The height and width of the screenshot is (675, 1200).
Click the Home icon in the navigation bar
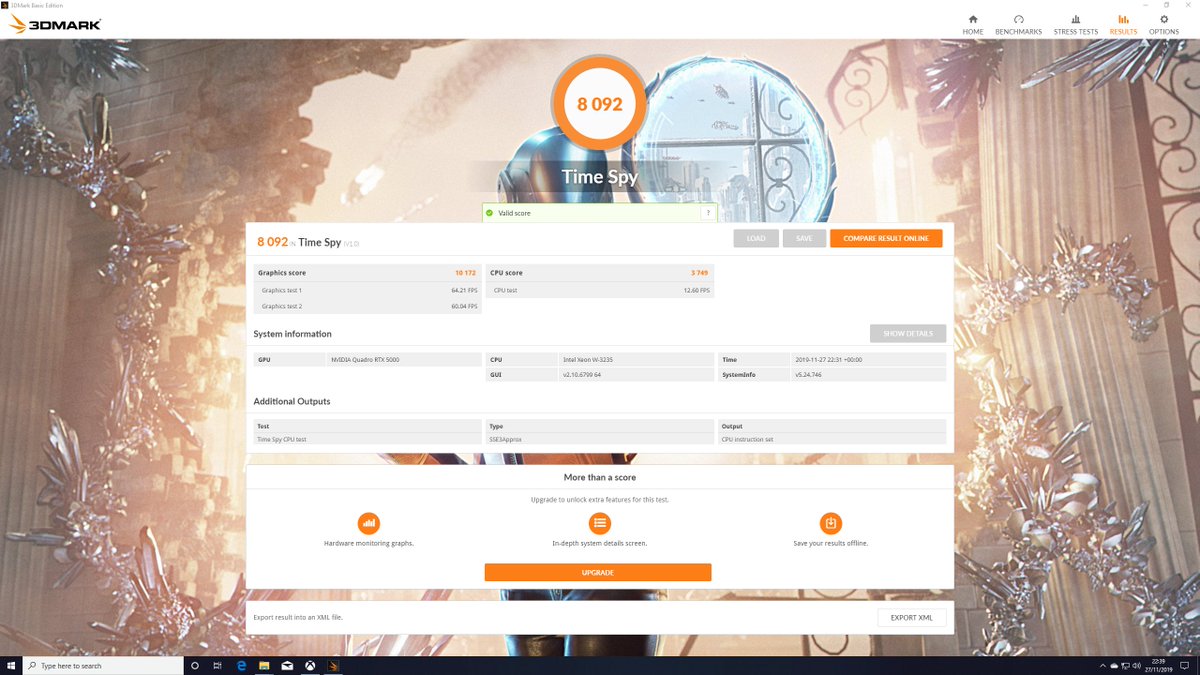(x=972, y=20)
